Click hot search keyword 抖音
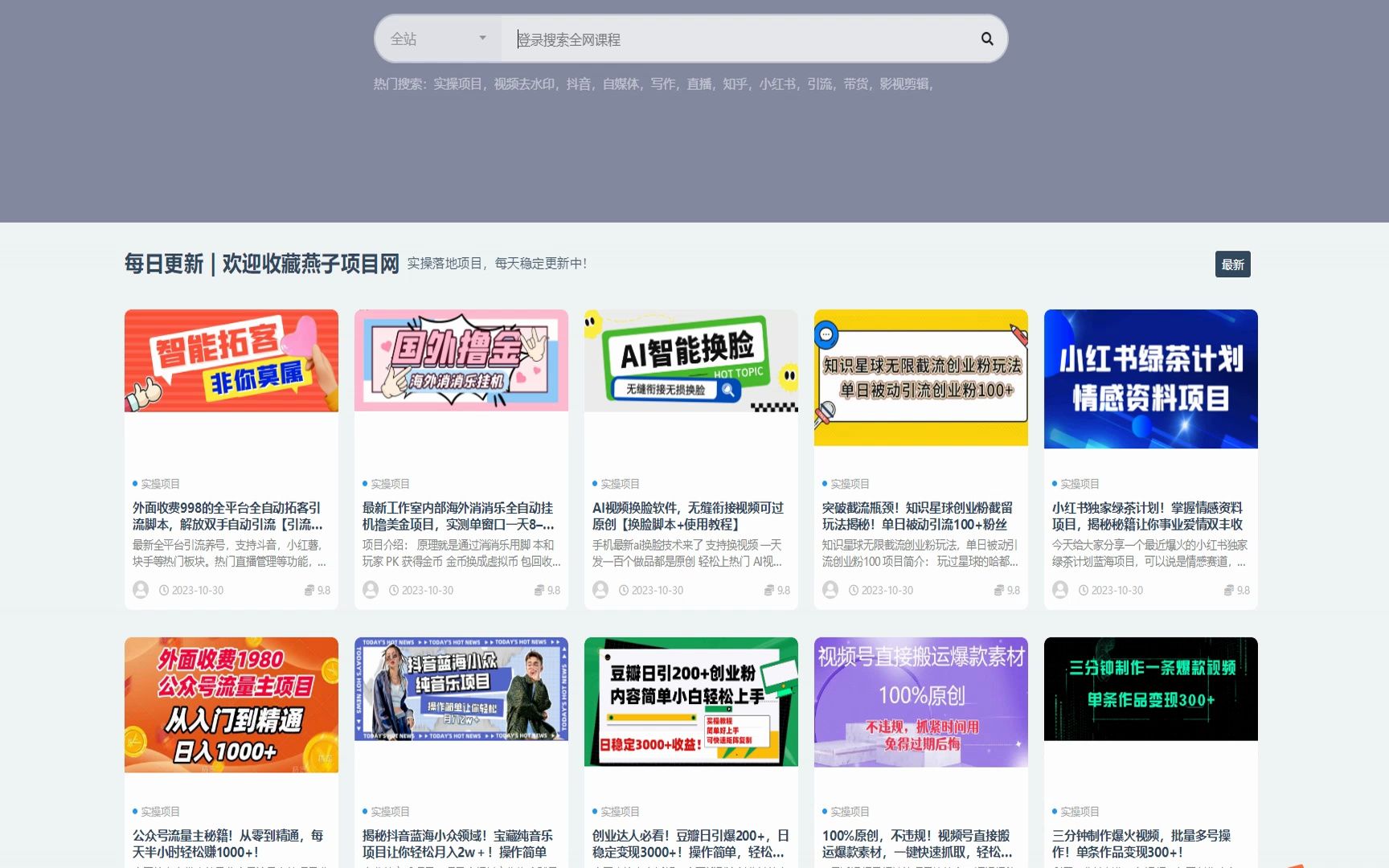1389x868 pixels. click(x=578, y=84)
